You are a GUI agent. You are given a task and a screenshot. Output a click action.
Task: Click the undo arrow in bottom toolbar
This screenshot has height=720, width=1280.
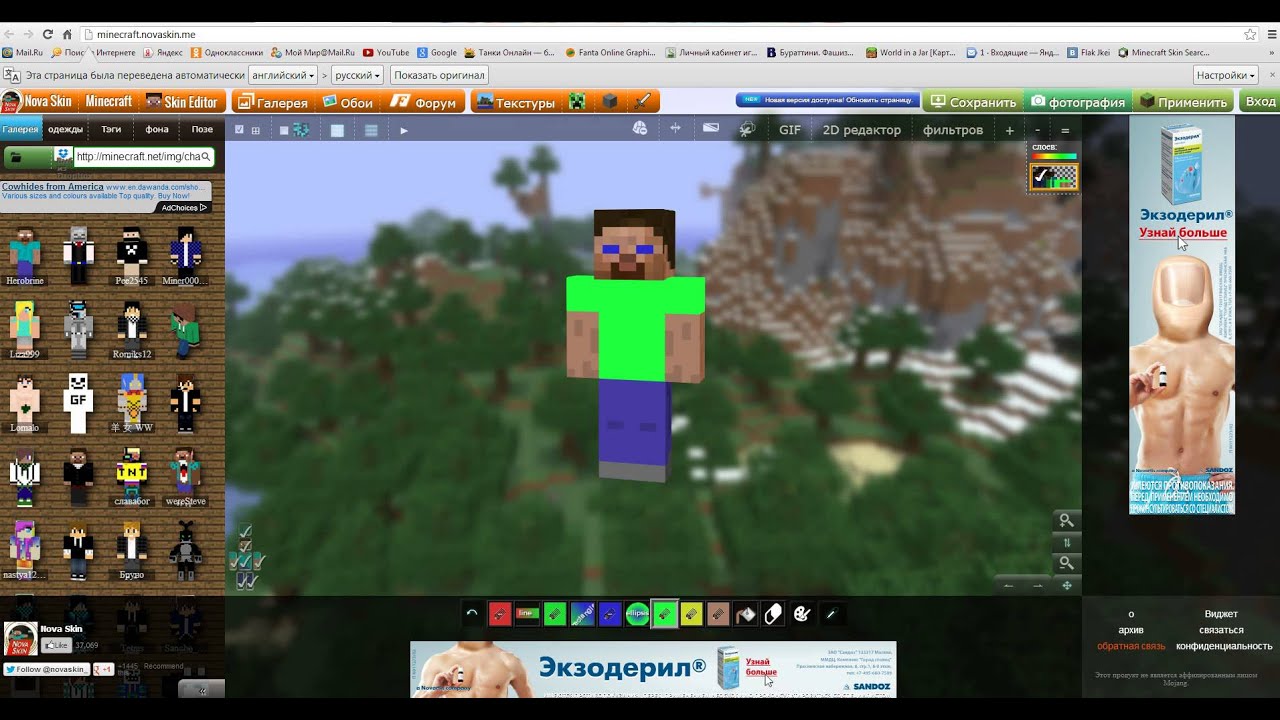point(472,615)
